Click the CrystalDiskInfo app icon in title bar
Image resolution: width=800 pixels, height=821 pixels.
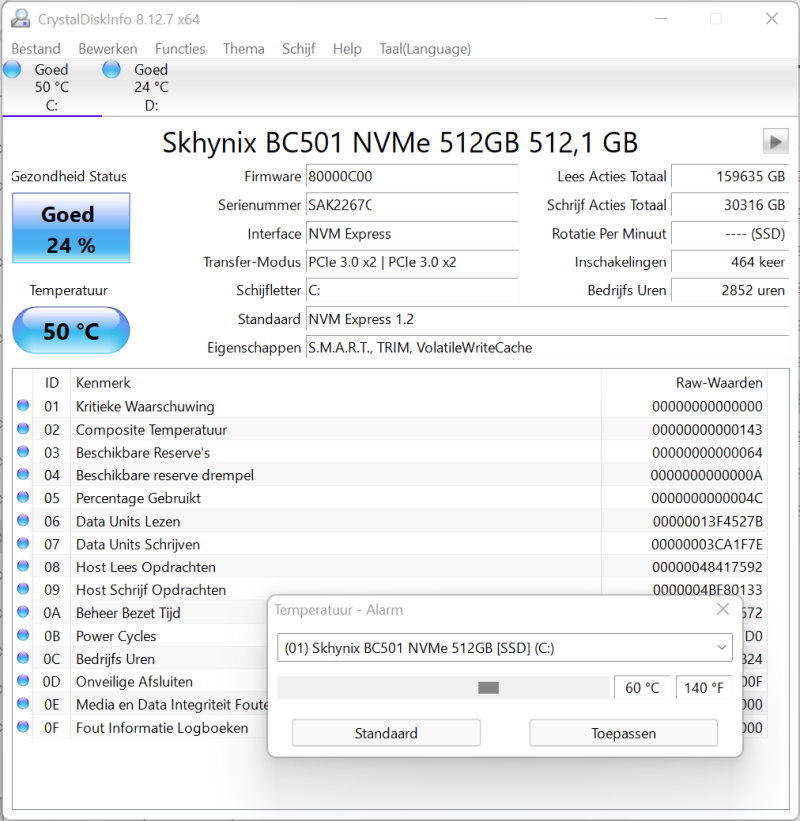(x=20, y=19)
